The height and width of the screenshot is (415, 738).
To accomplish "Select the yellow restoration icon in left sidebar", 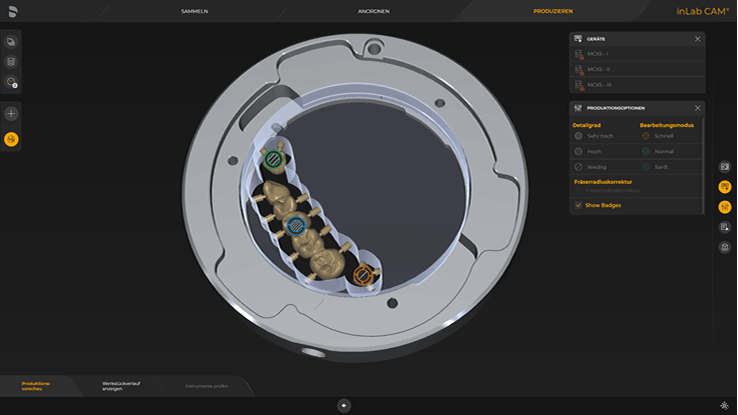I will tap(11, 139).
